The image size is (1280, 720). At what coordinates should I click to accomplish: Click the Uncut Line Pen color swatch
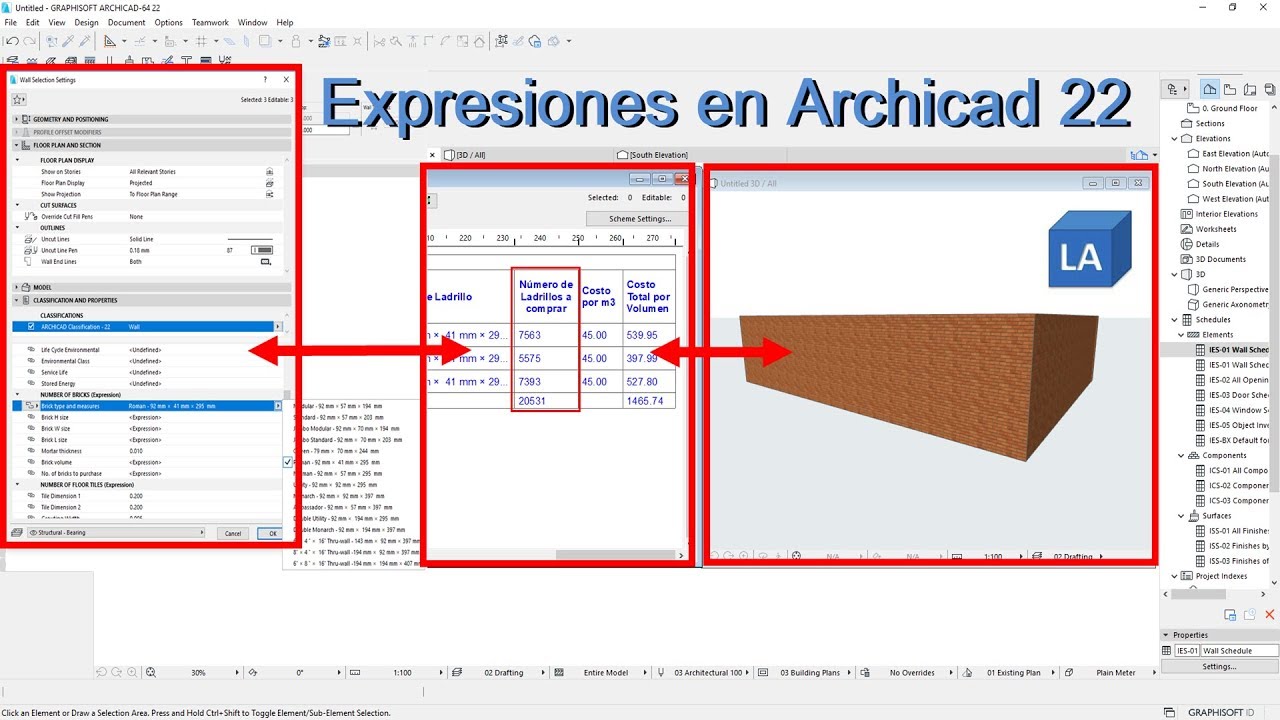pyautogui.click(x=262, y=250)
